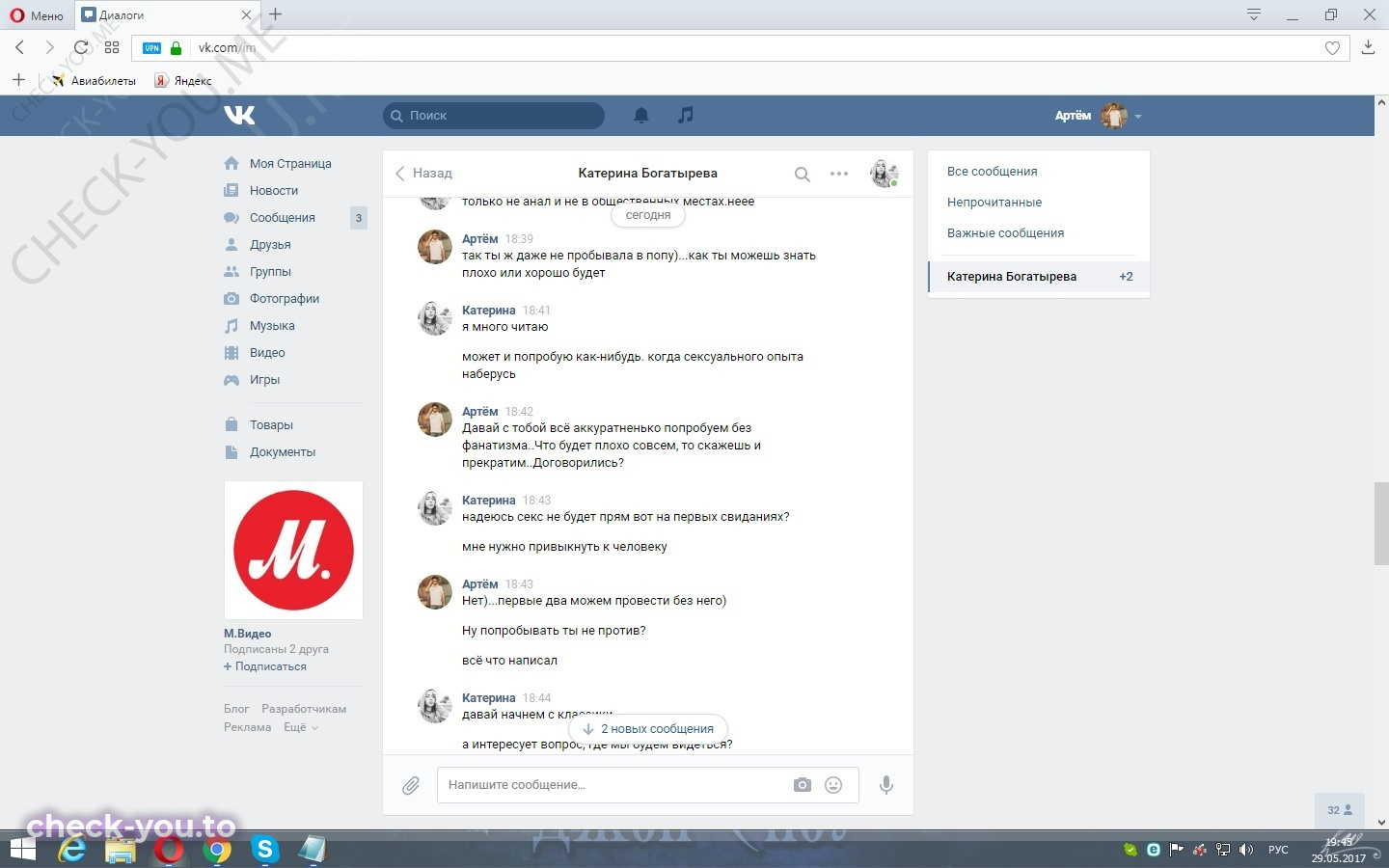Switch РУС keyboard language indicator
Image resolution: width=1389 pixels, height=868 pixels.
[1278, 850]
